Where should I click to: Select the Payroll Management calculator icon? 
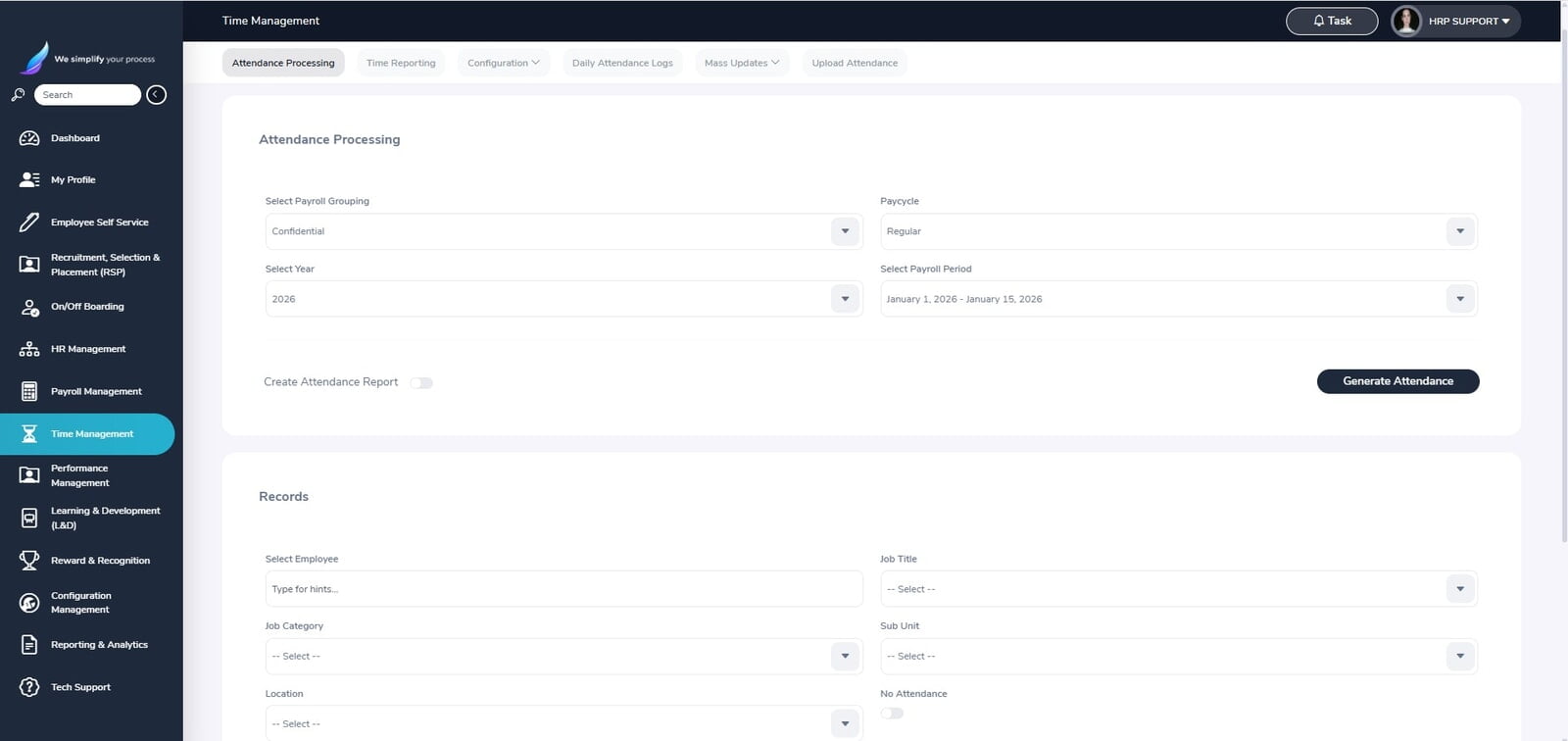coord(29,391)
